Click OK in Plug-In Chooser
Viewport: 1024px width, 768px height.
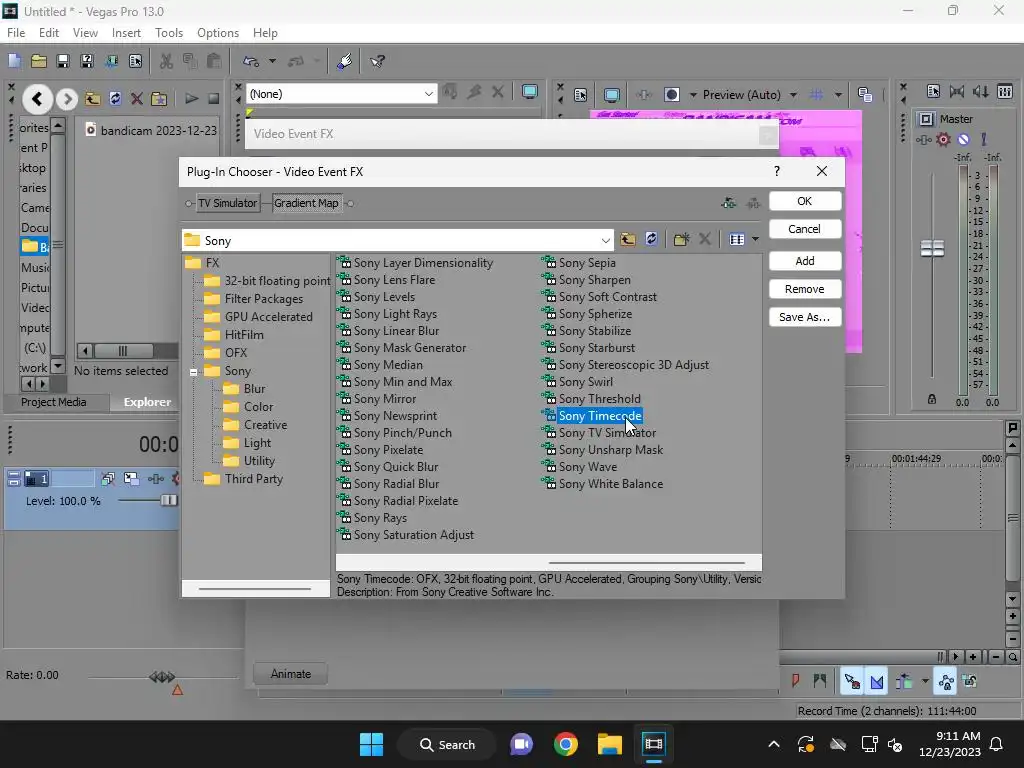805,201
